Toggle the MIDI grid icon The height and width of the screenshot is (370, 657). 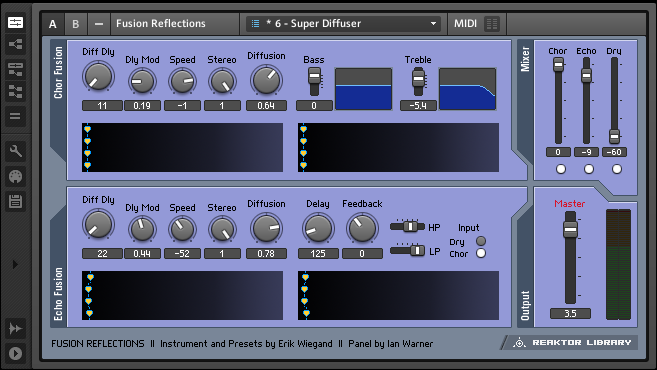tap(492, 24)
